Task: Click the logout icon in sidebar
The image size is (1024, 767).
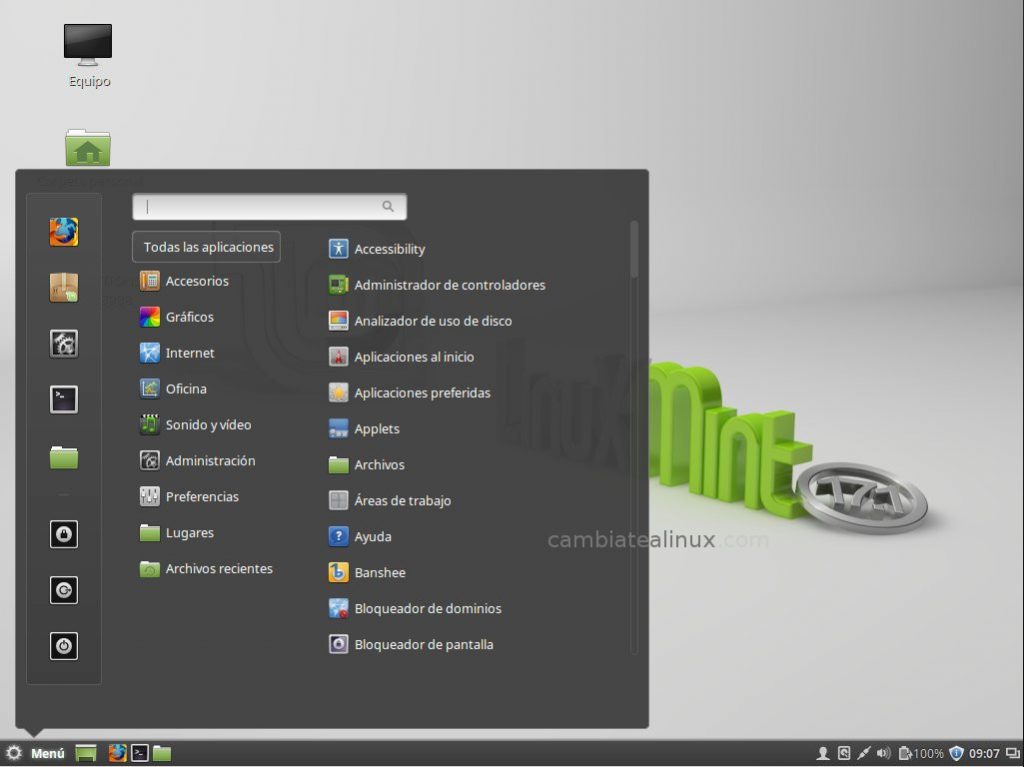Action: tap(64, 590)
